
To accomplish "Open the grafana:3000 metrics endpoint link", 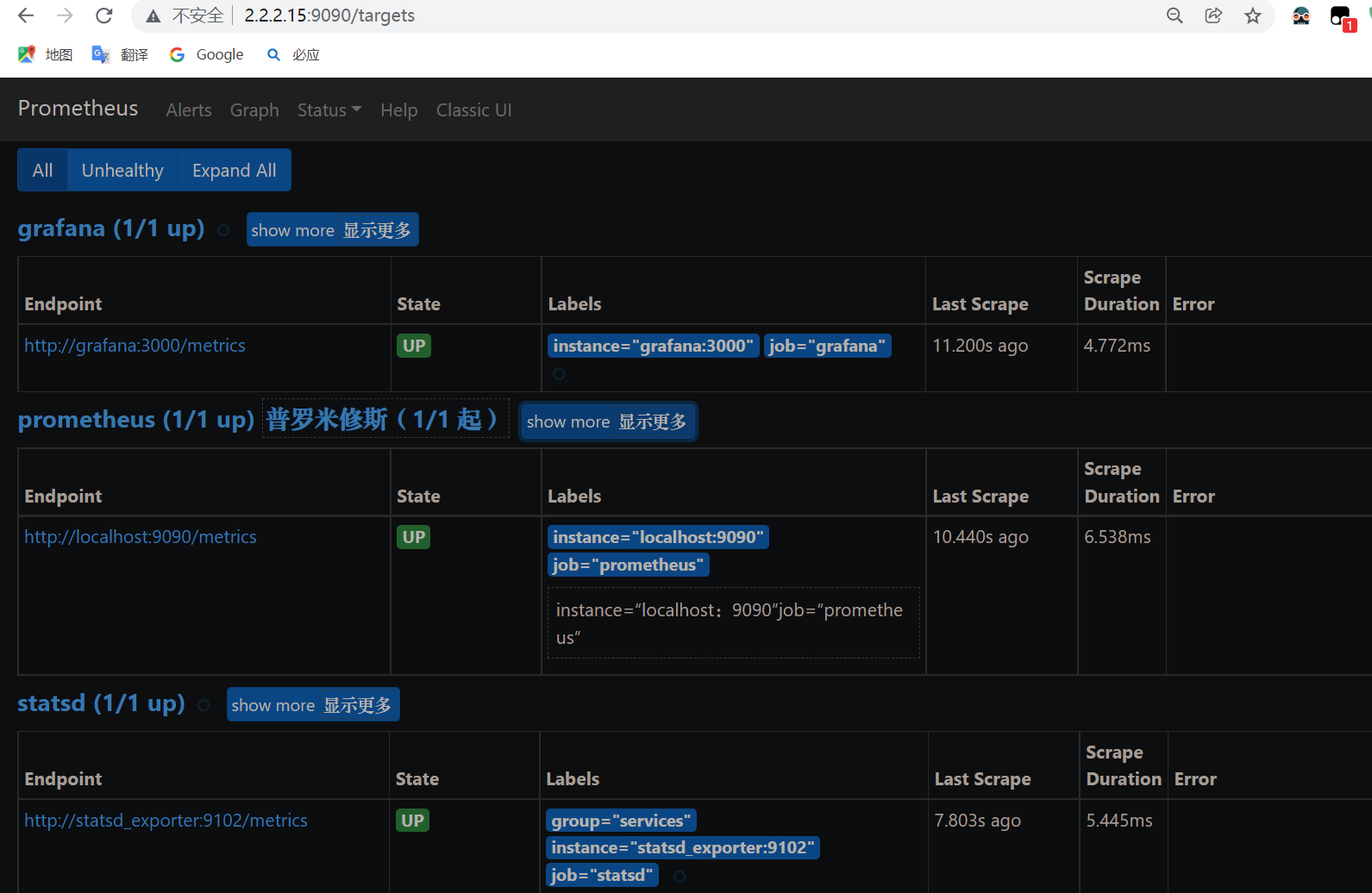I will (x=135, y=346).
